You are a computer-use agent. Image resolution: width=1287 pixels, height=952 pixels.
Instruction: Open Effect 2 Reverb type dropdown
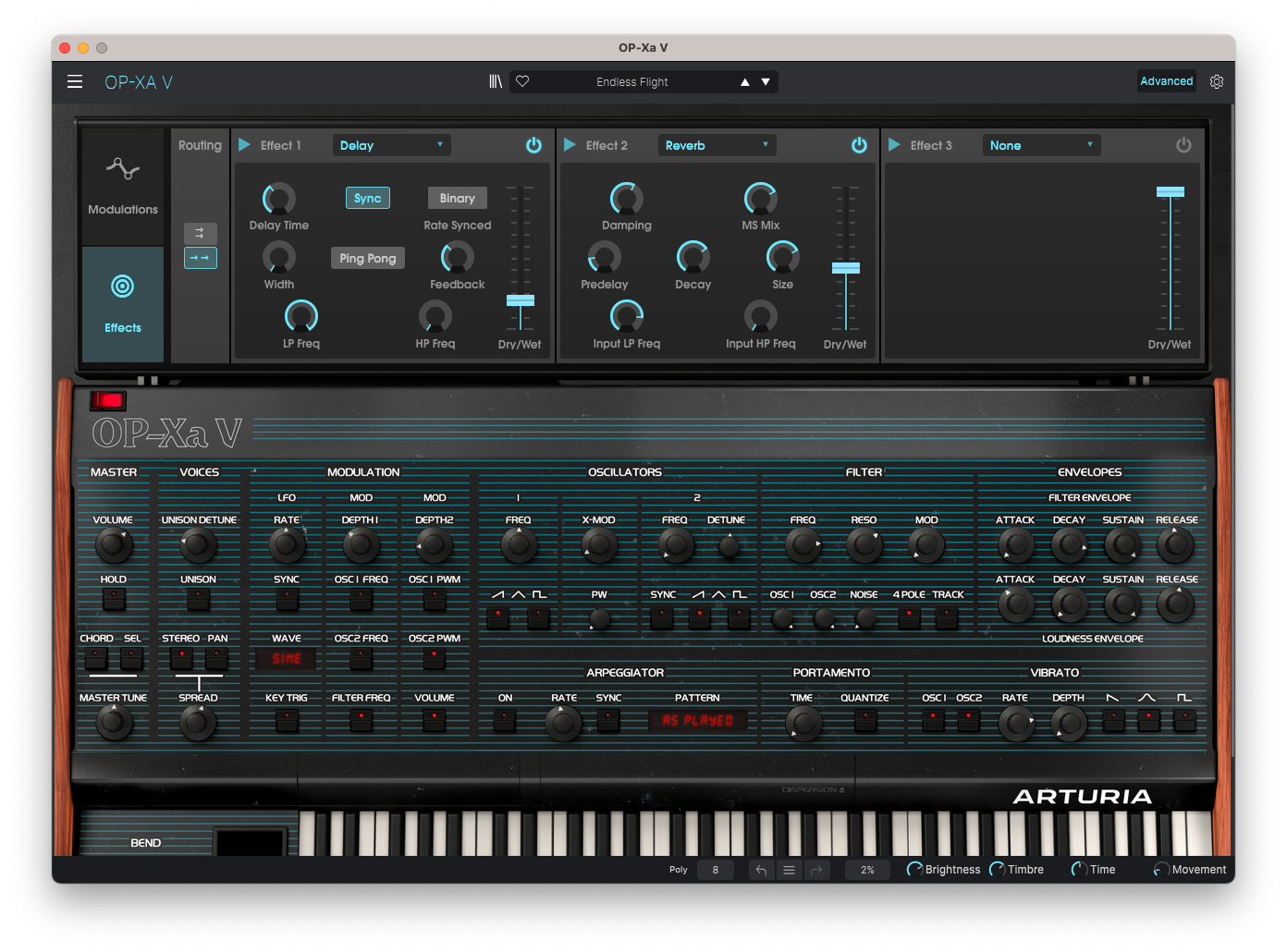click(x=717, y=145)
